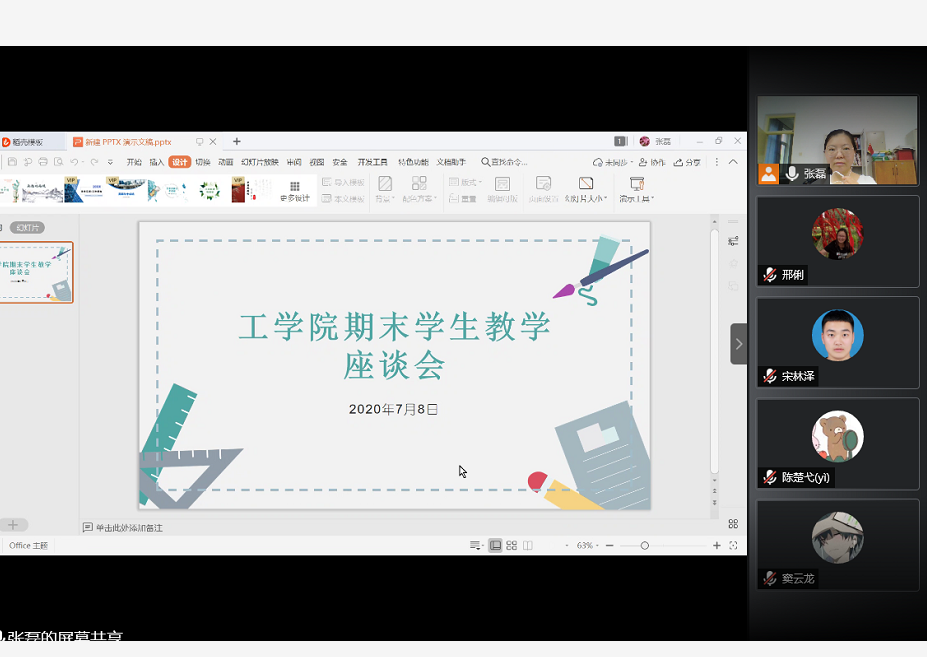Viewport: 927px width, 657px height.
Task: Click the print icon in quick toolbar
Action: [x=42, y=162]
